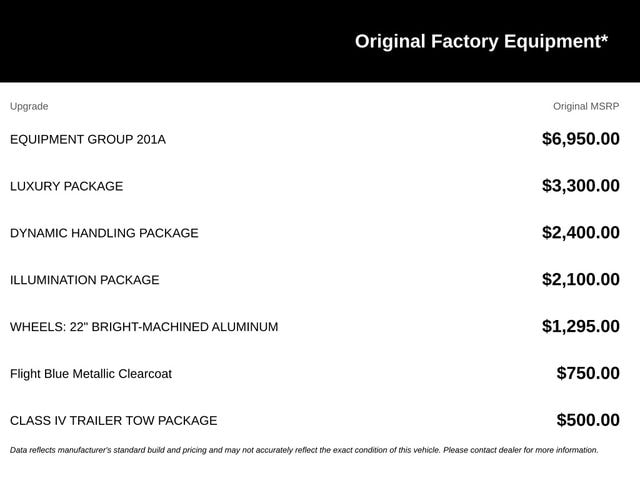
Task: Choose the DYNAMIC HANDLING PACKAGE item
Action: coord(104,233)
